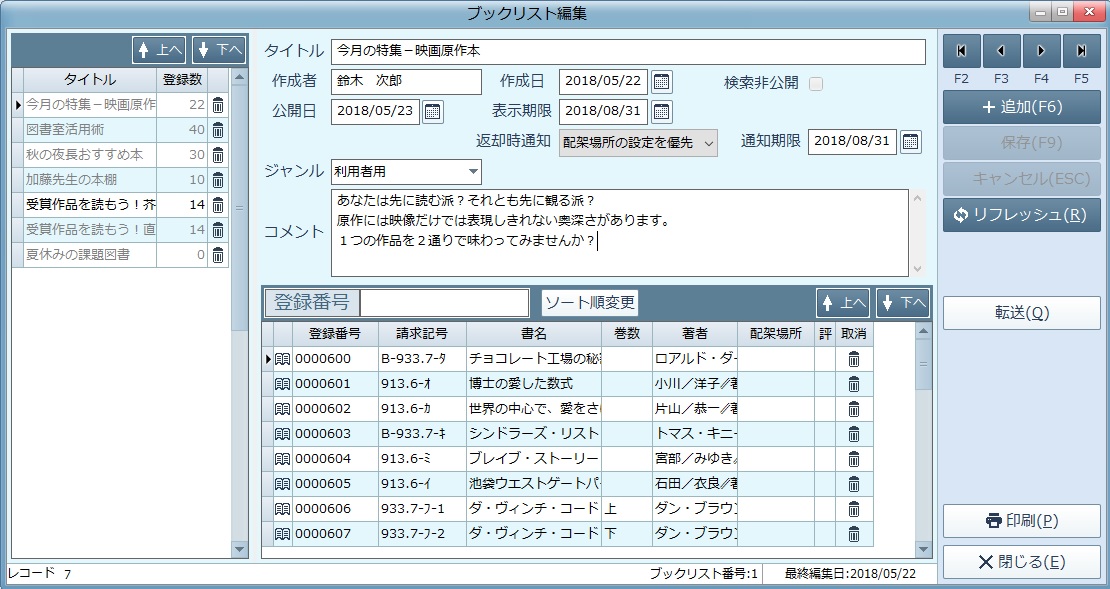Click 印刷(P) button
Viewport: 1110px width, 589px height.
click(1022, 521)
